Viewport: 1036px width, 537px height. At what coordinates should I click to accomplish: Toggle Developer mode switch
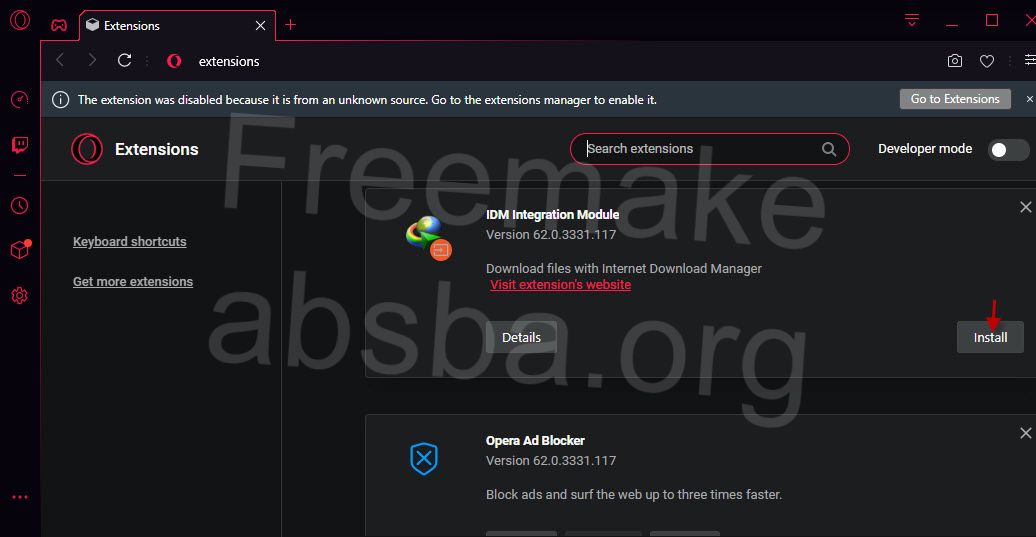[x=1008, y=150]
